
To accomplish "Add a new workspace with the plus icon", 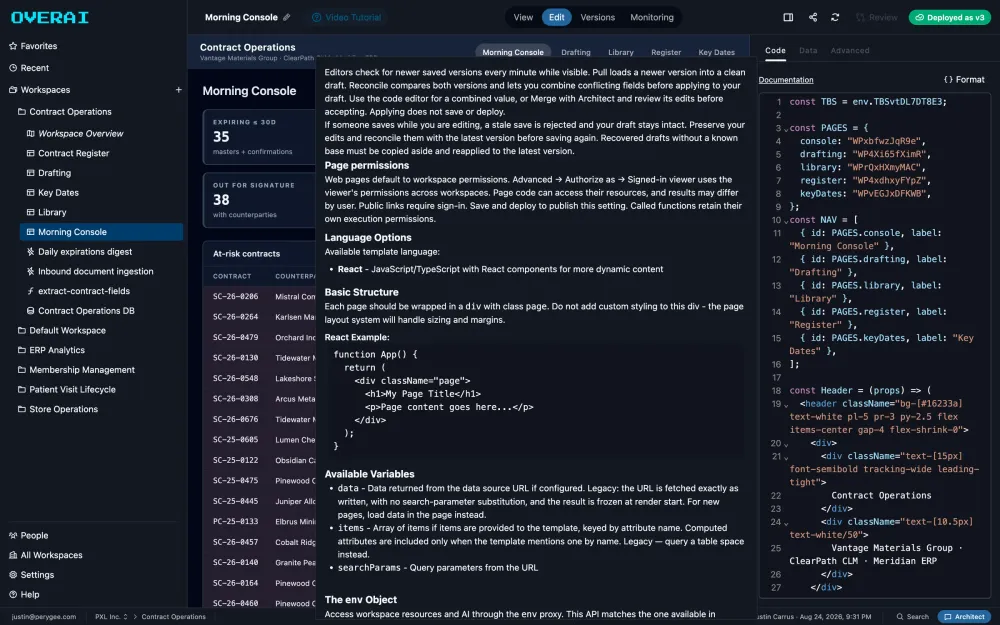I will [179, 90].
